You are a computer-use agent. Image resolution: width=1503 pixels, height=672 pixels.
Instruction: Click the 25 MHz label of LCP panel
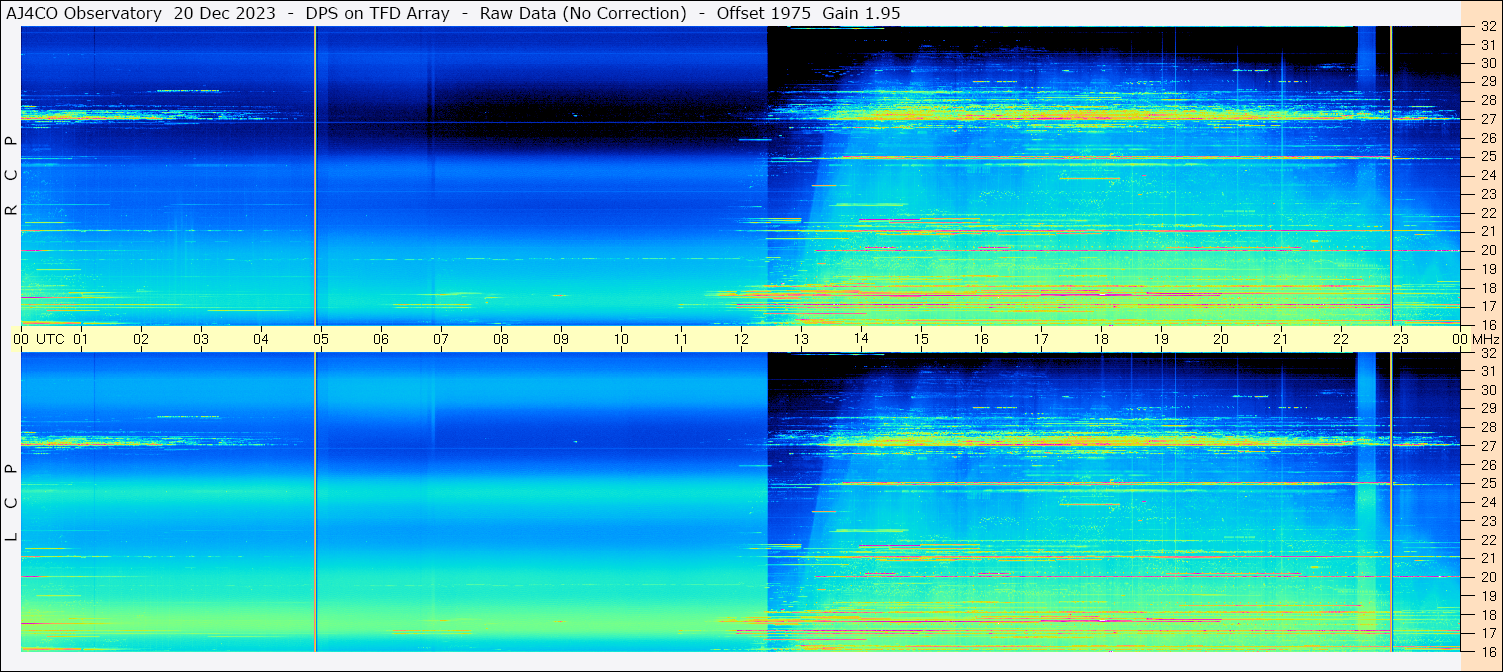click(x=1487, y=483)
